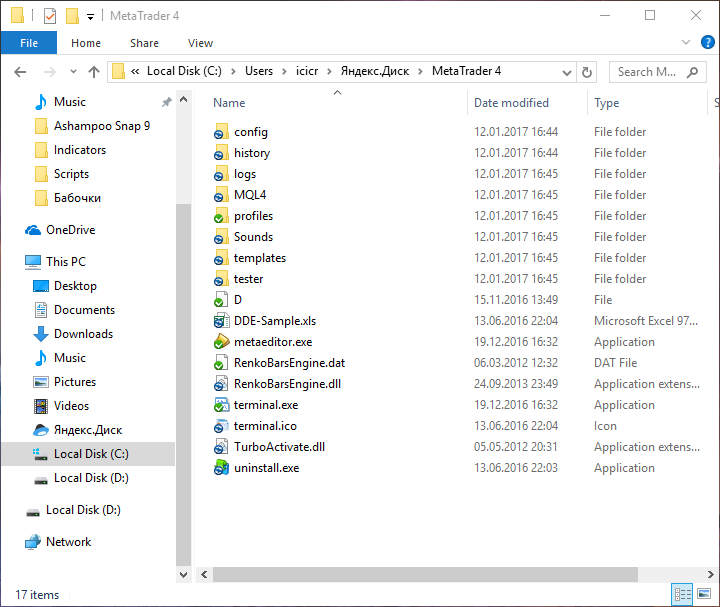Open the Indicators quick access folder
This screenshot has height=607, width=720.
pos(79,150)
